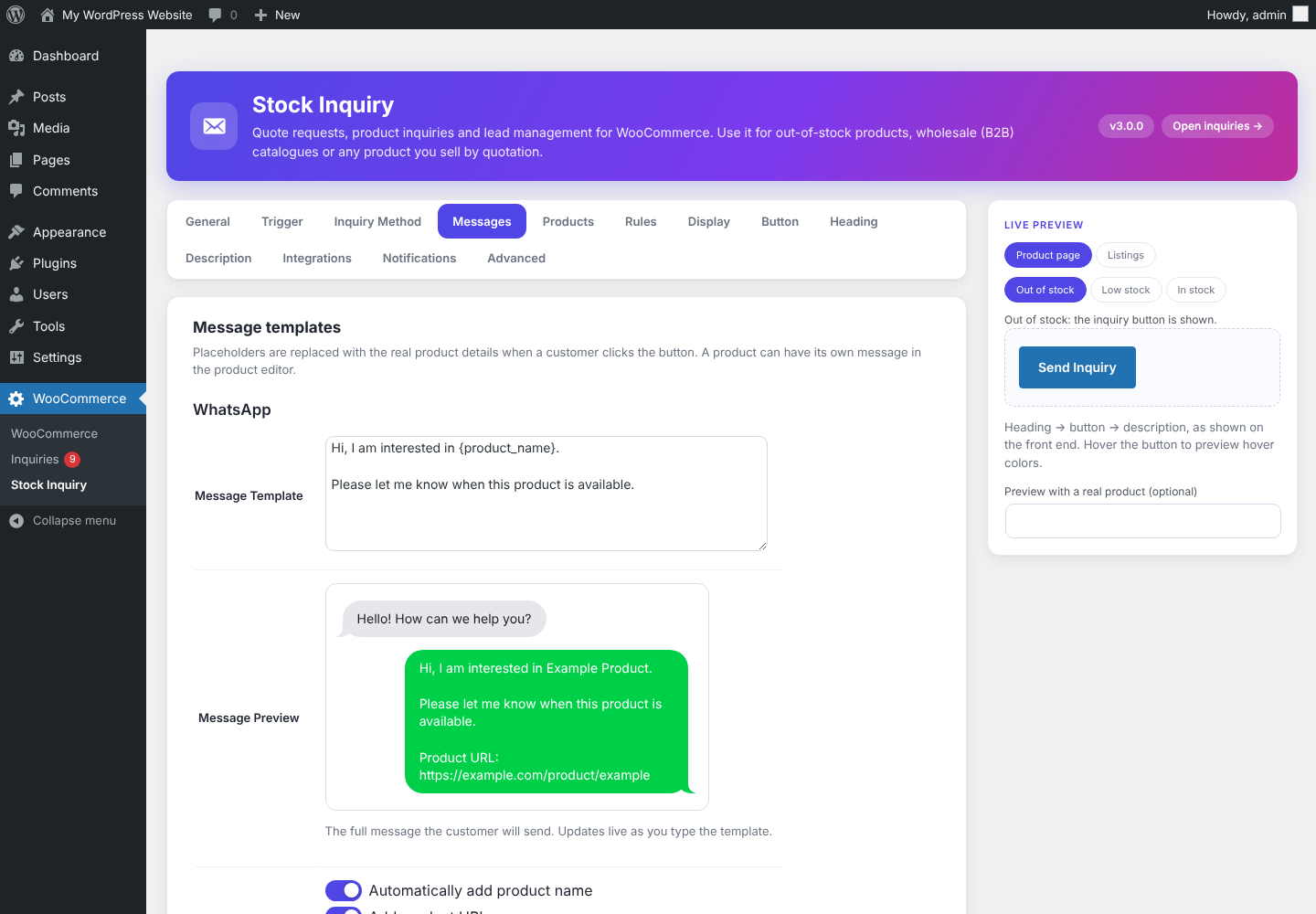This screenshot has width=1316, height=914.
Task: Click the WordPress logo in admin bar
Action: coord(16,15)
